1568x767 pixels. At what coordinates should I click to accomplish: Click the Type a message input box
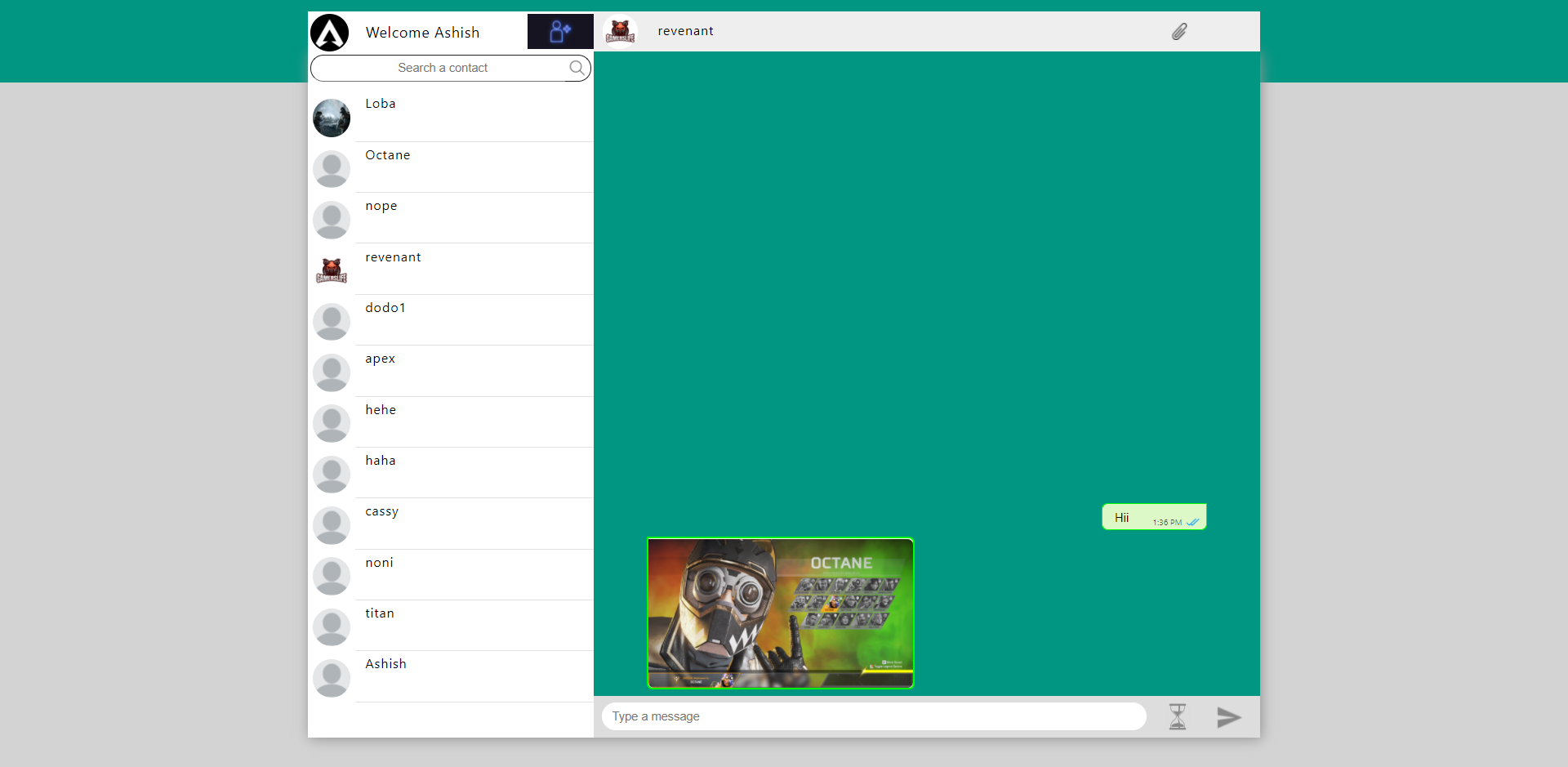(873, 716)
